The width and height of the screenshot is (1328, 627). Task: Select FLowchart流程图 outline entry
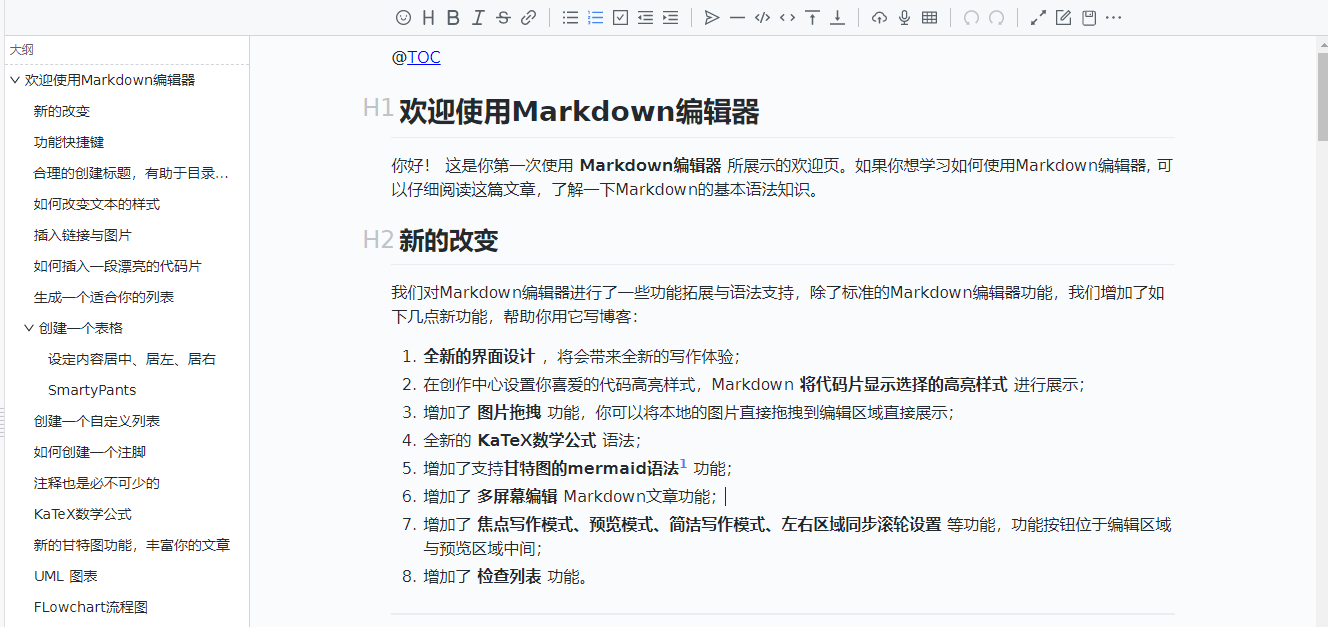click(x=91, y=607)
